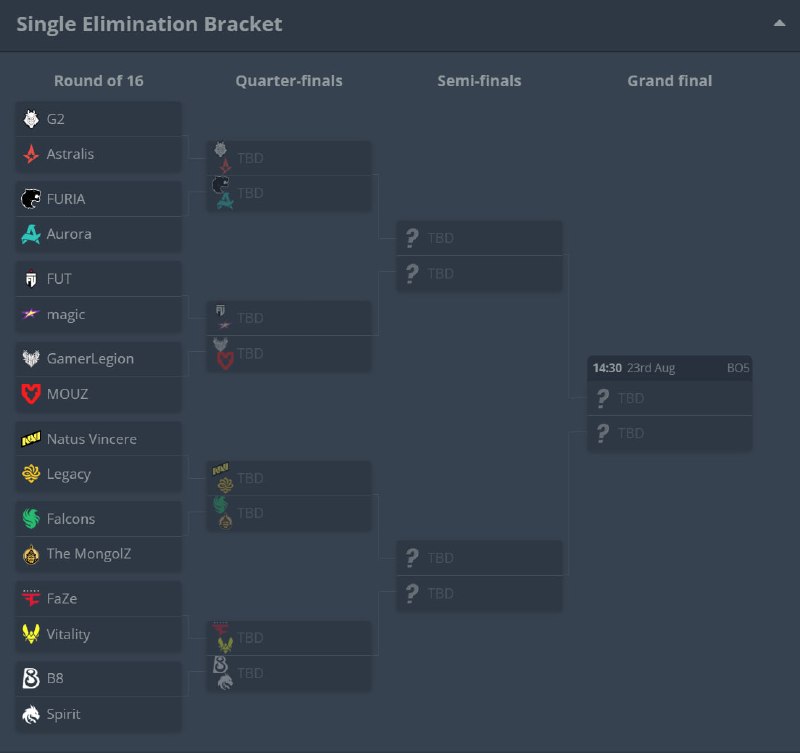The image size is (800, 753).
Task: Click the Aurora teal logo icon
Action: pos(31,234)
